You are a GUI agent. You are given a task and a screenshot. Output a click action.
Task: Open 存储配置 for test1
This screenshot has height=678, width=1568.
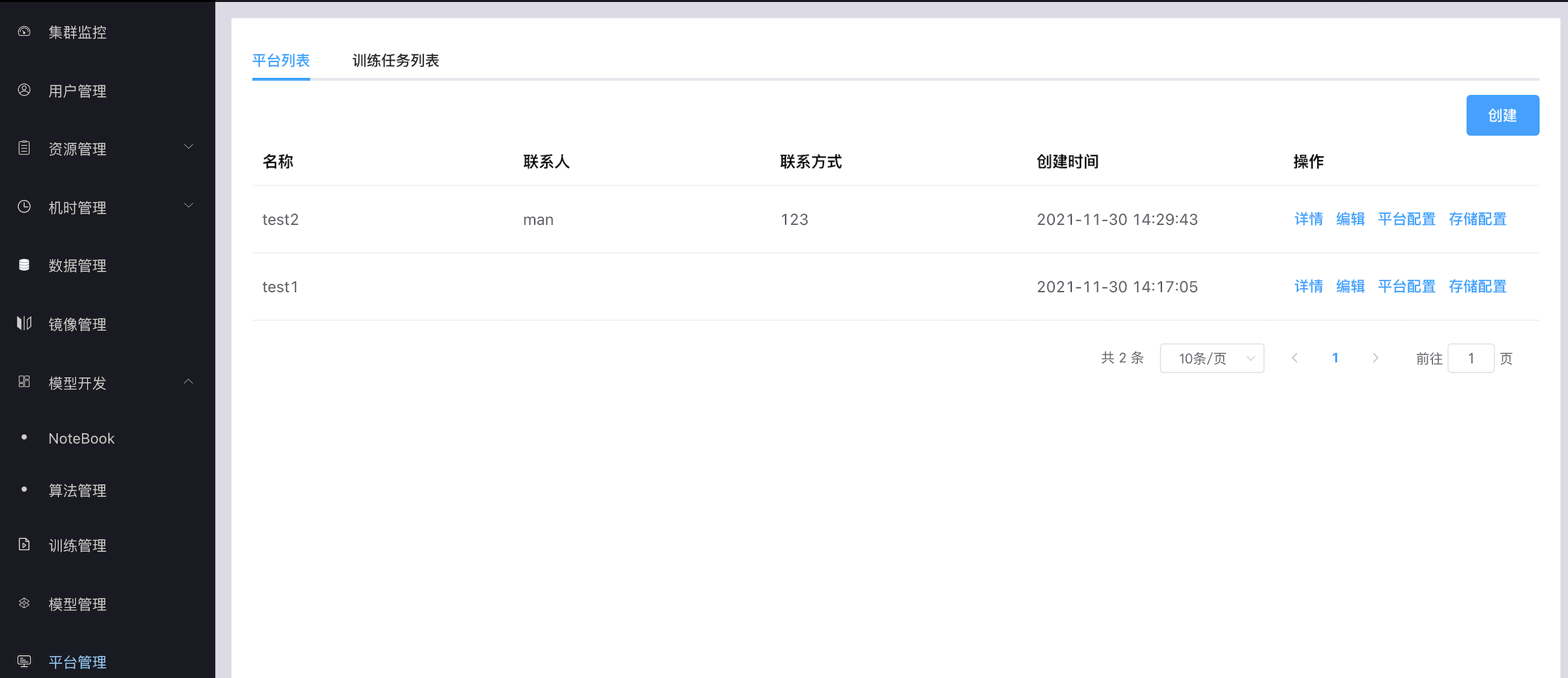click(x=1478, y=286)
